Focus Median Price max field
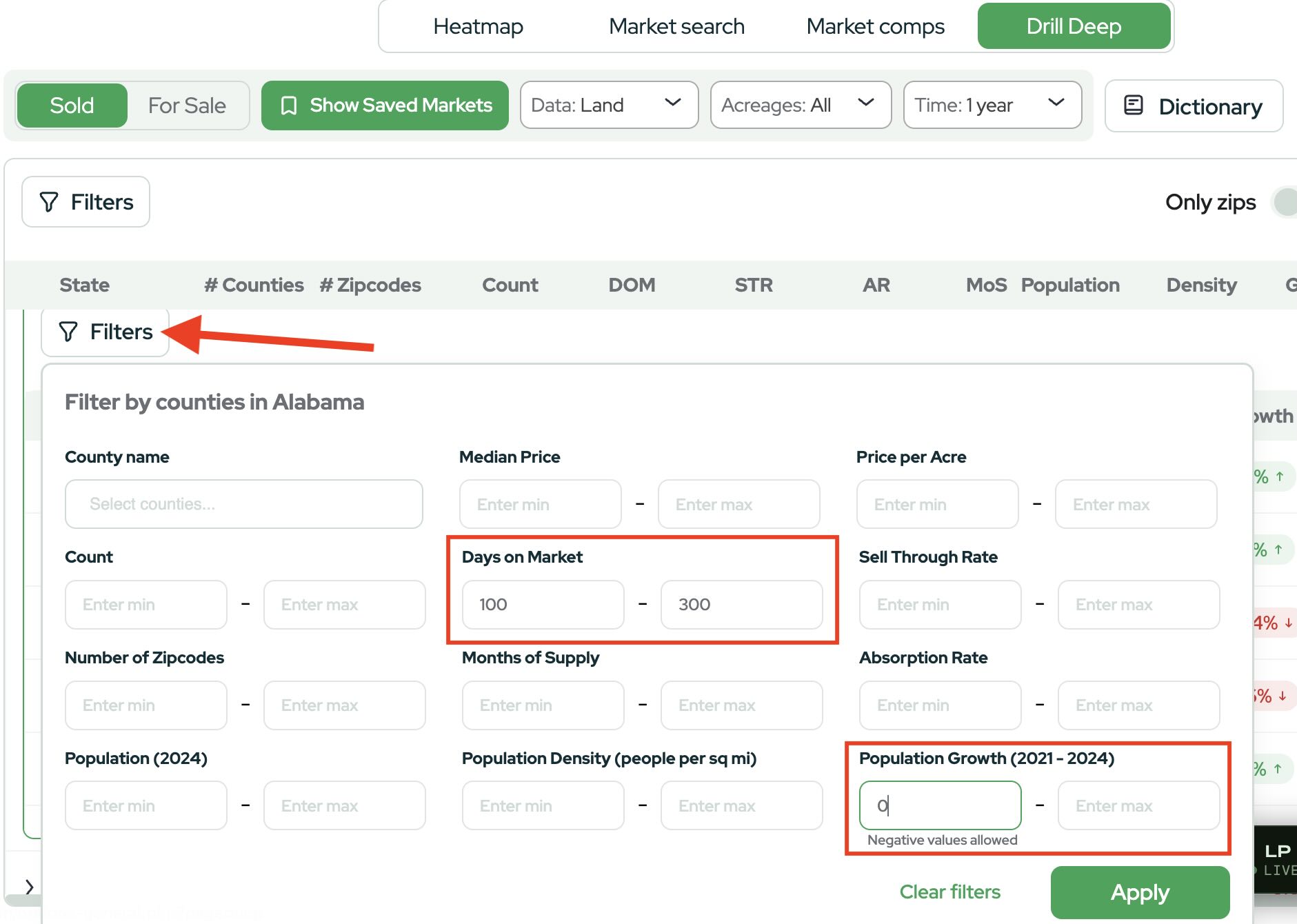Viewport: 1297px width, 924px height. (739, 504)
